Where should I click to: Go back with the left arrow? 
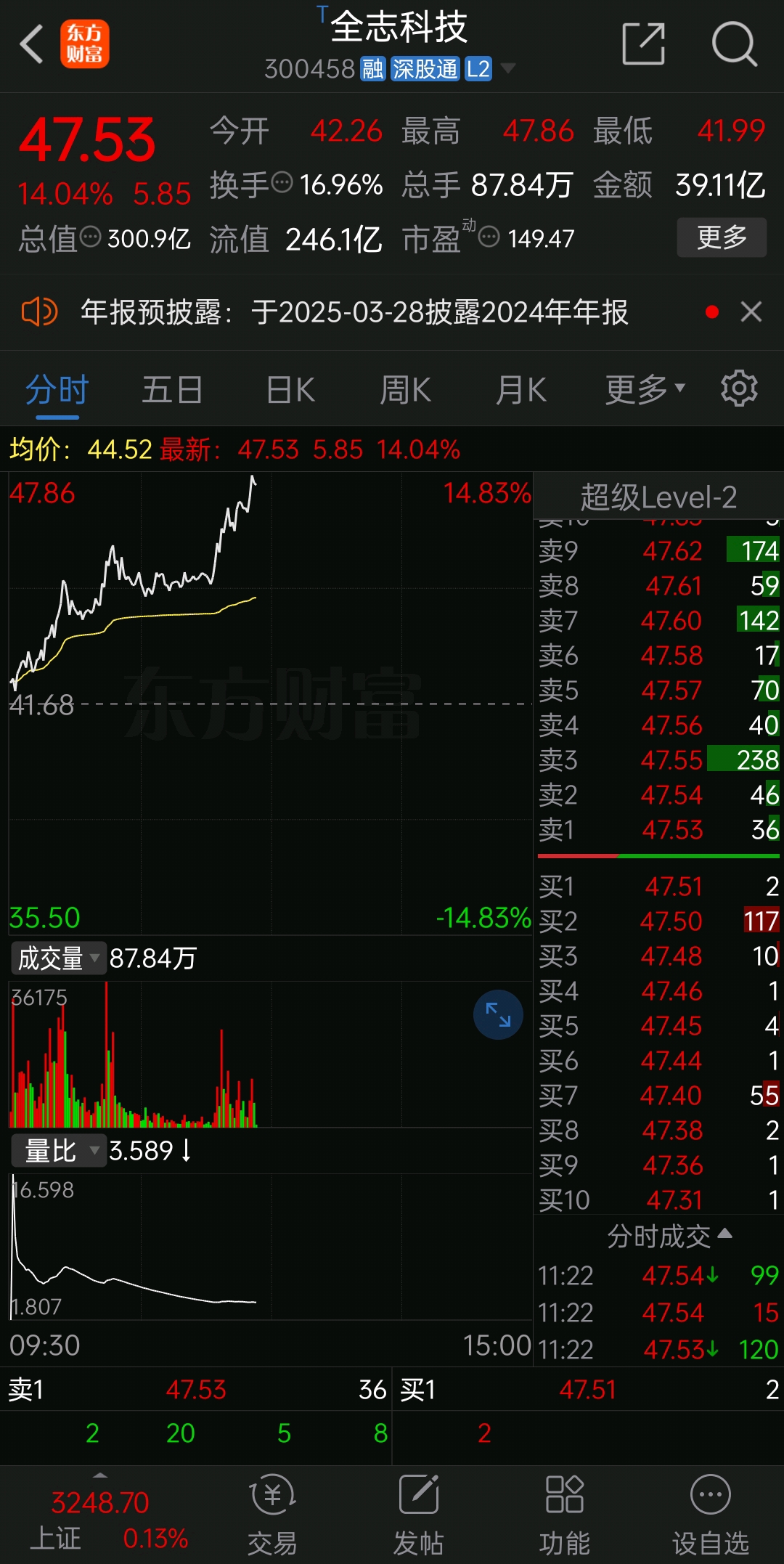pyautogui.click(x=31, y=44)
